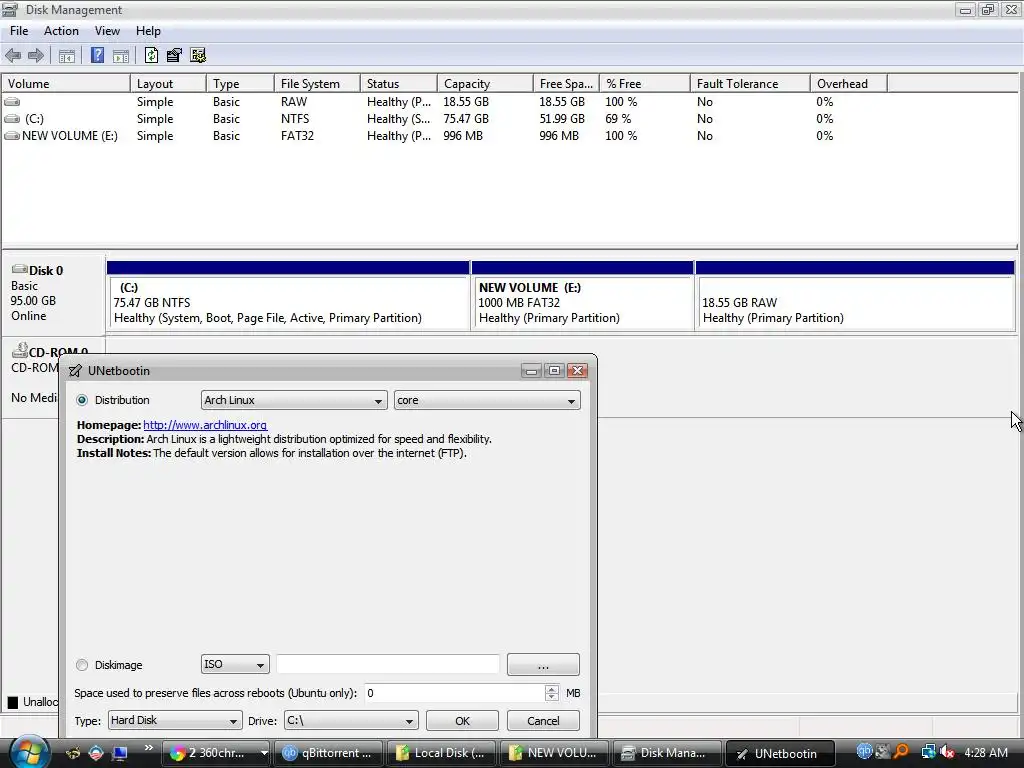Click the qBittorrent tray icon
1024x768 pixels.
click(864, 752)
